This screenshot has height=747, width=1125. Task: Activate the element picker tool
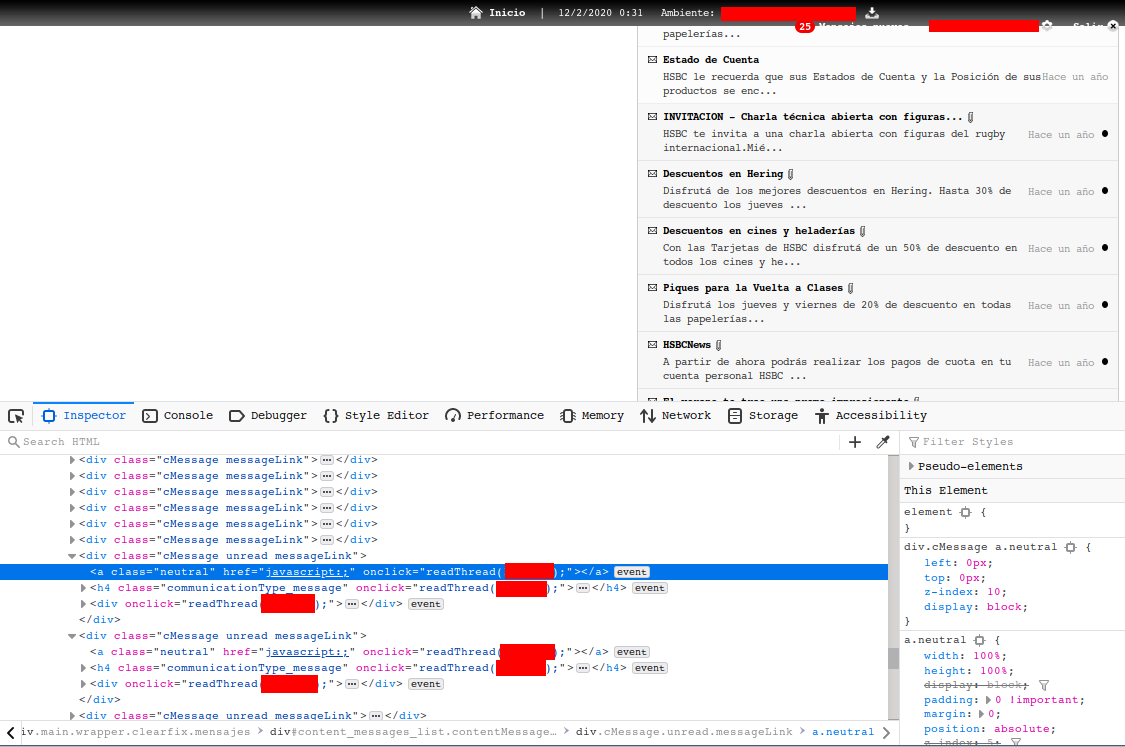16,416
